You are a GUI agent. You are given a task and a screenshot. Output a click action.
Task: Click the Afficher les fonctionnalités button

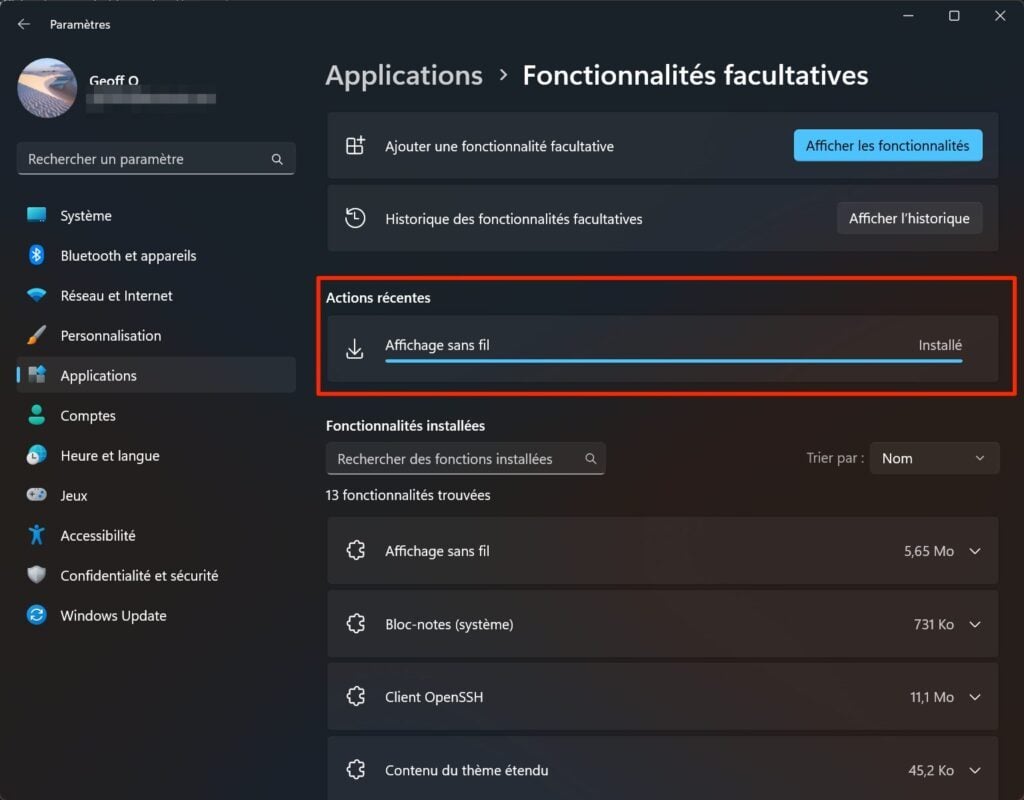(x=888, y=146)
